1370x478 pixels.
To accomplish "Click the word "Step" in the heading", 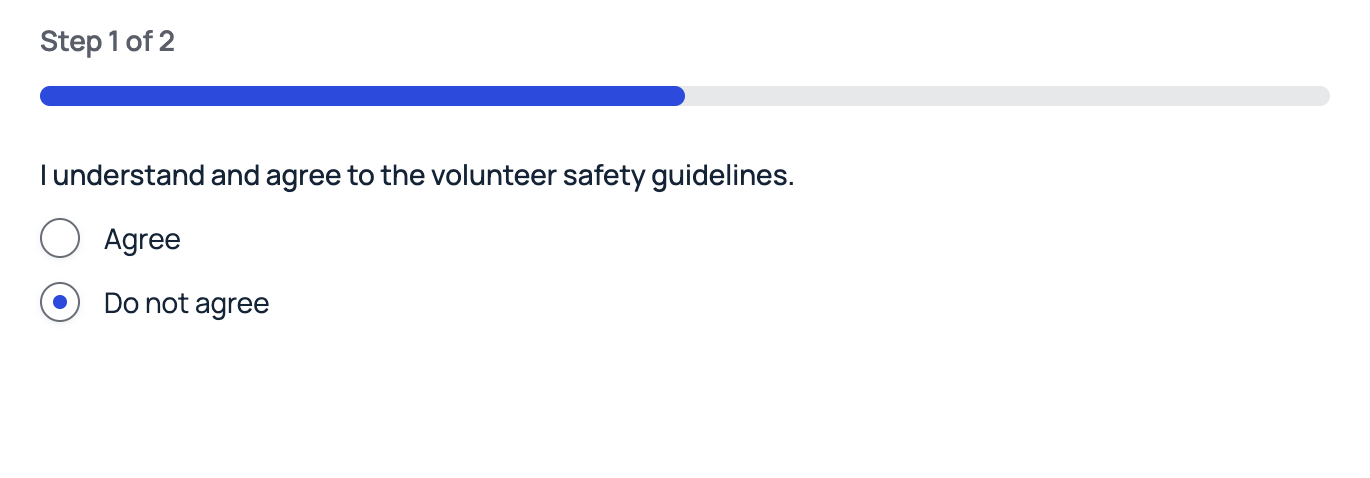I will 70,42.
